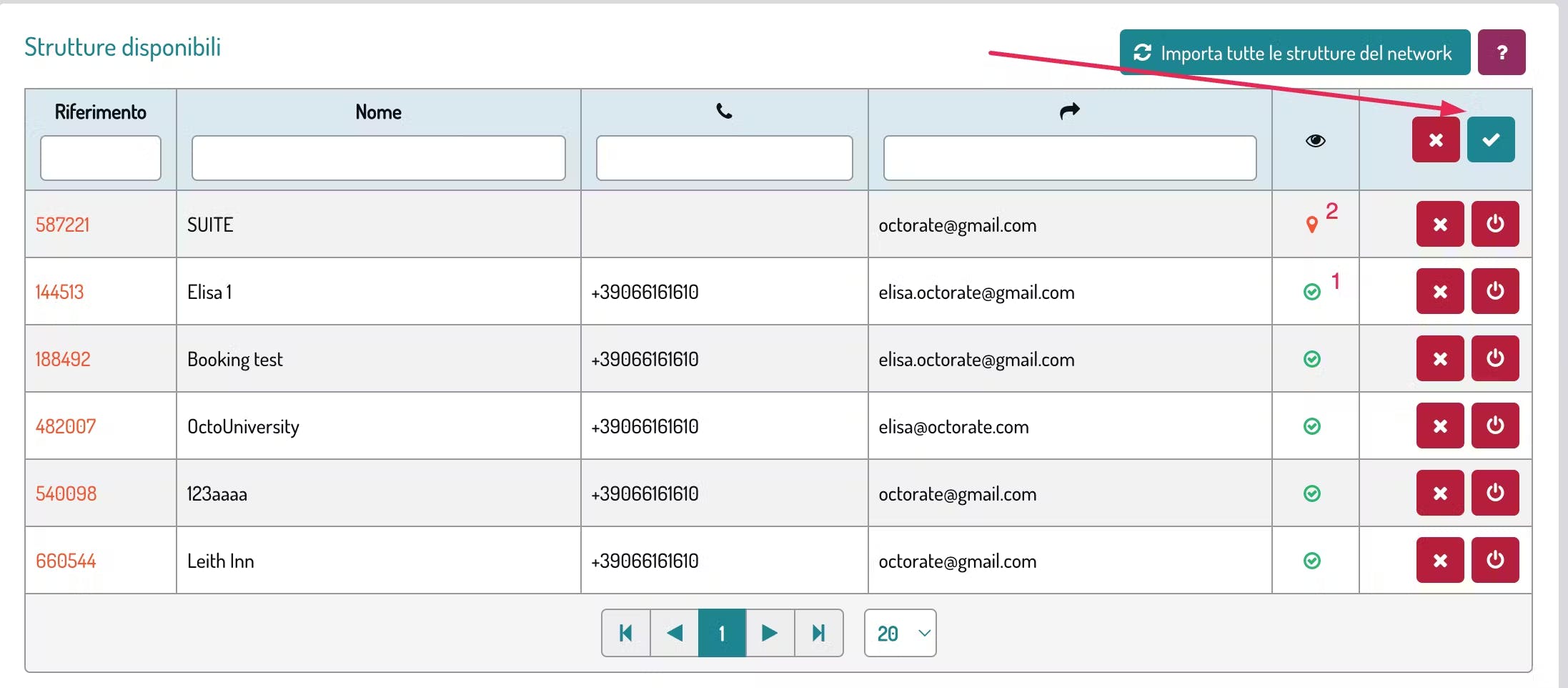Open reference link 144513

(x=60, y=293)
